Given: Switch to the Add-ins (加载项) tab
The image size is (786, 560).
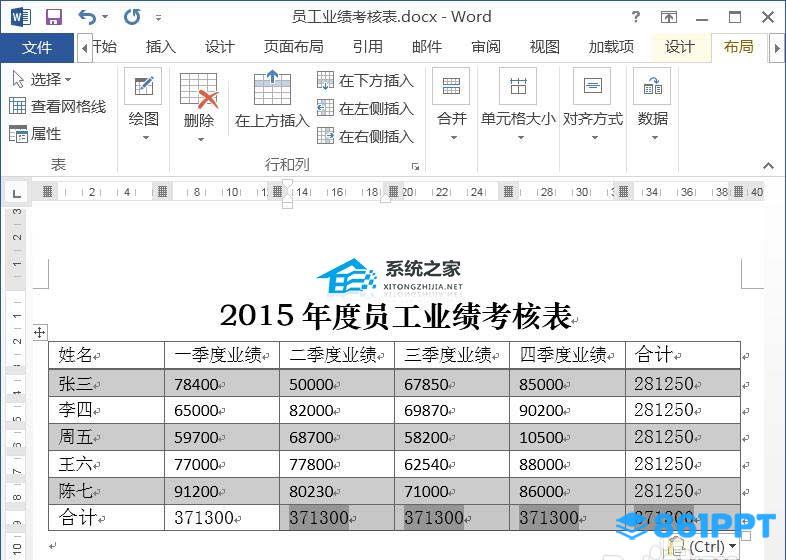Looking at the screenshot, I should pyautogui.click(x=611, y=47).
